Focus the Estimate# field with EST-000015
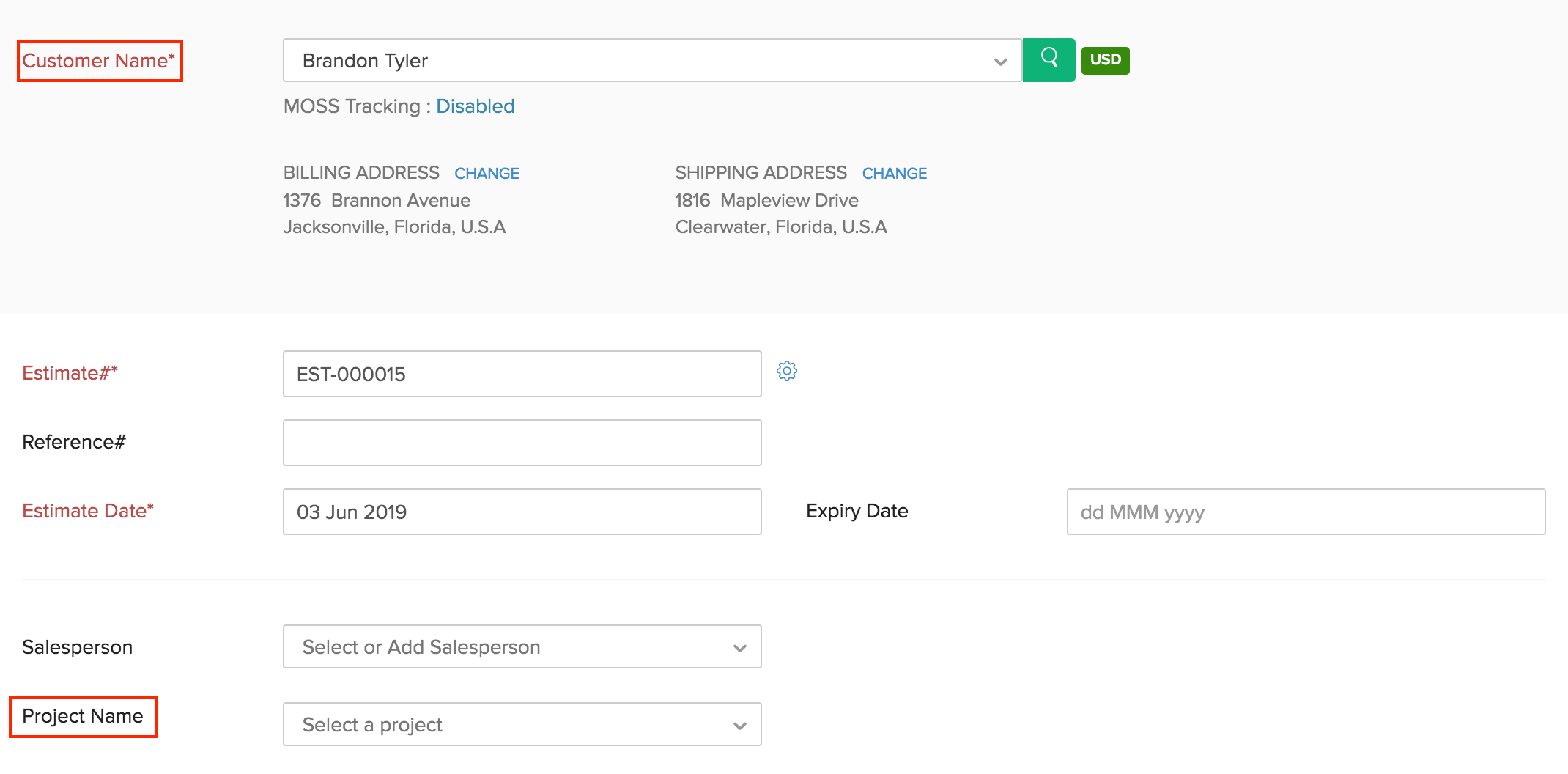This screenshot has width=1568, height=774. (522, 374)
